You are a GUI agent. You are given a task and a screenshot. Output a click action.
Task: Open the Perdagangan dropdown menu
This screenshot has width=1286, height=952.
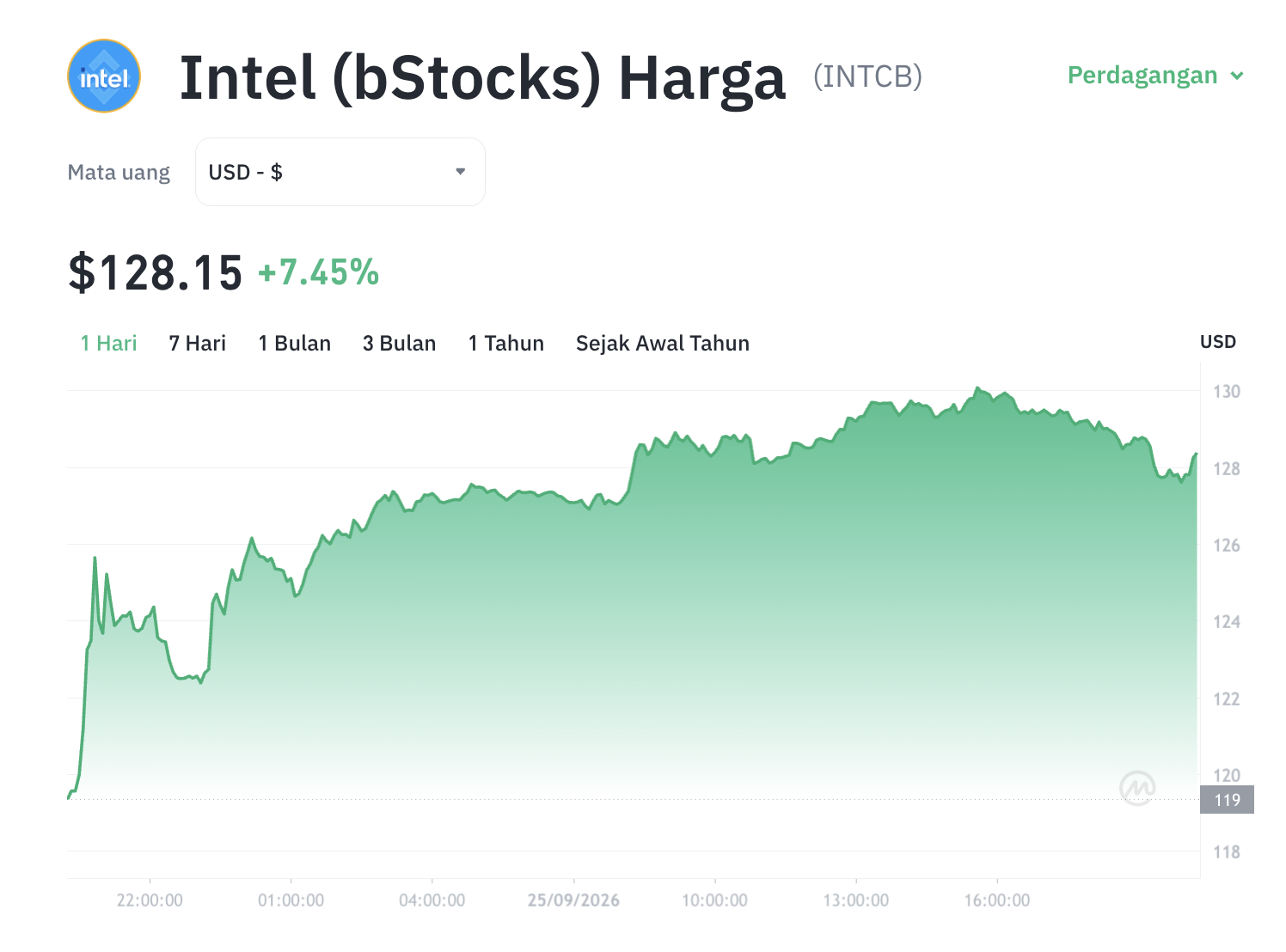(1155, 76)
